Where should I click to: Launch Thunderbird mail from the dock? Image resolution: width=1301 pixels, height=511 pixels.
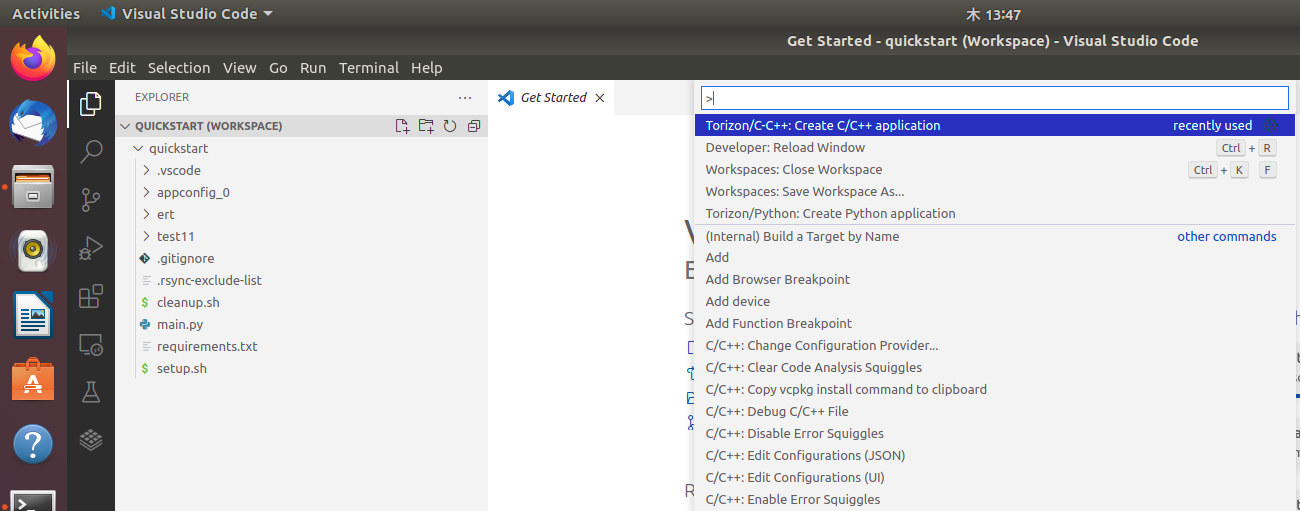[33, 123]
